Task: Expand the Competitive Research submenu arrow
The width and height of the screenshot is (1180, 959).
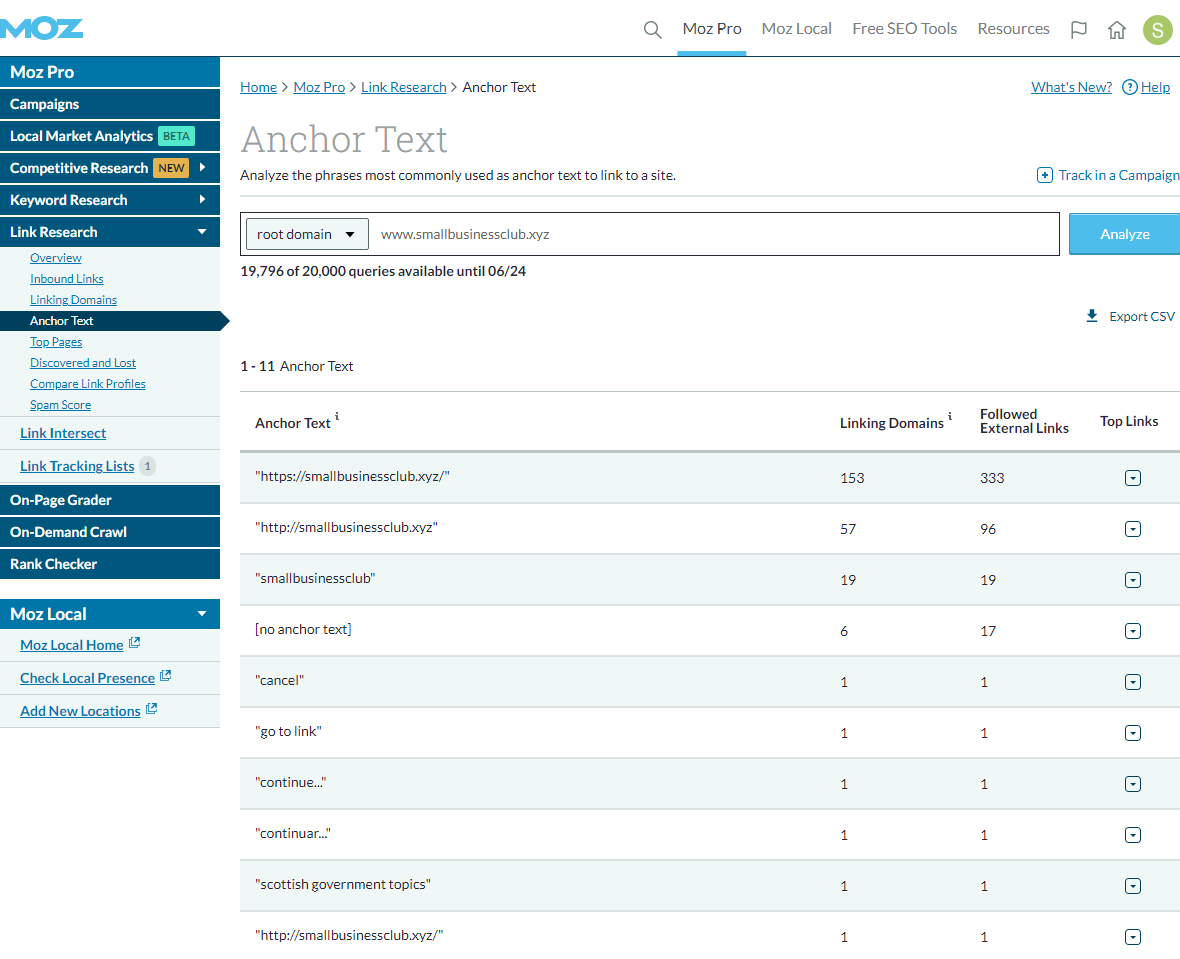Action: [x=202, y=168]
